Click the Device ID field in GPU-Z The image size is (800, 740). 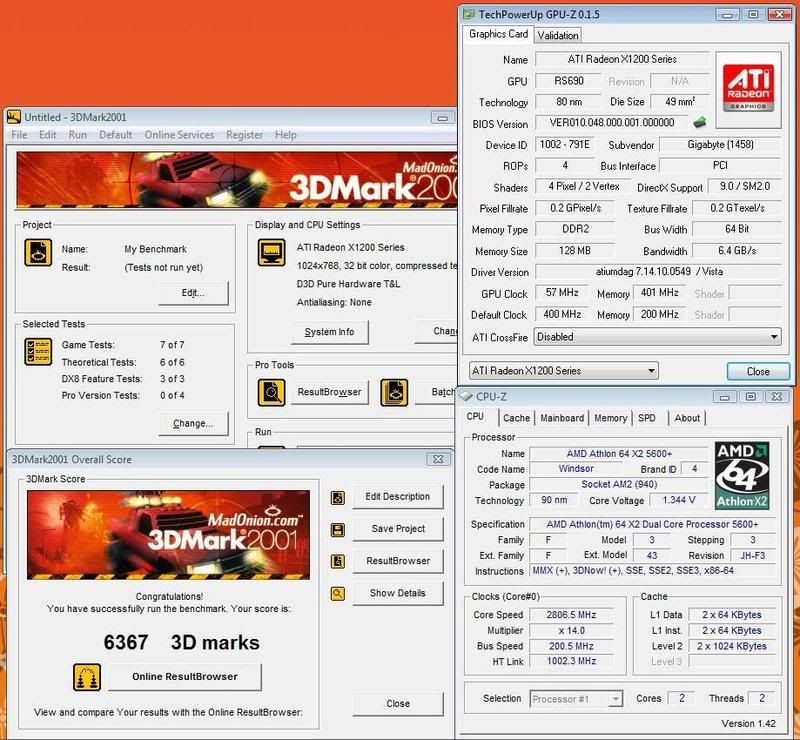564,144
